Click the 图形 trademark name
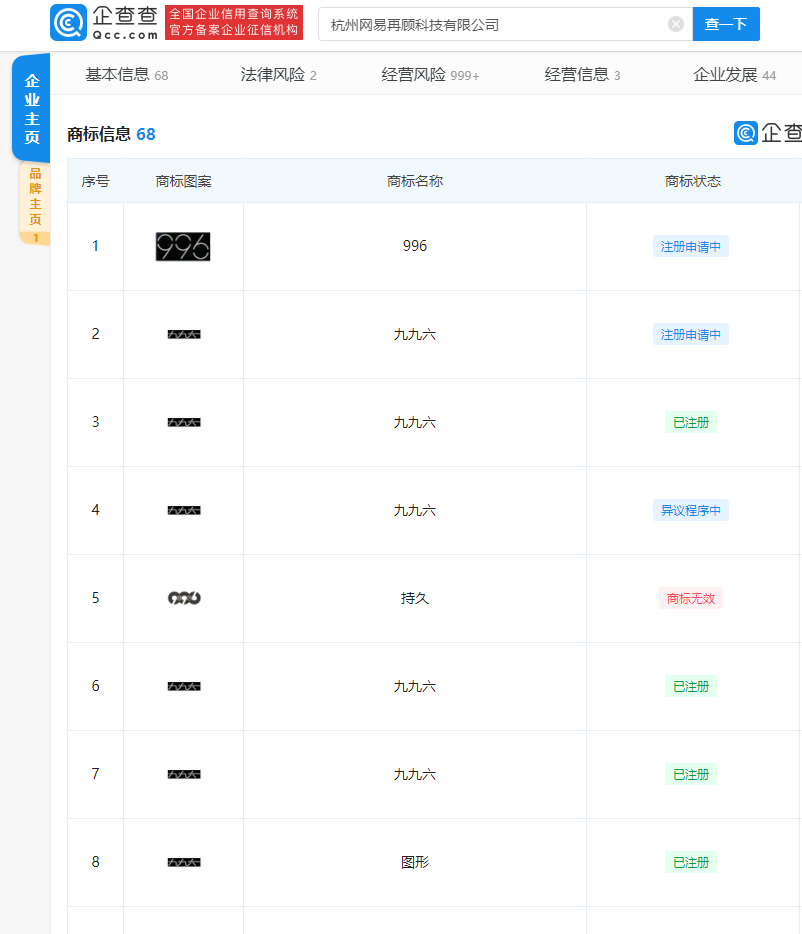802x934 pixels. pyautogui.click(x=415, y=862)
